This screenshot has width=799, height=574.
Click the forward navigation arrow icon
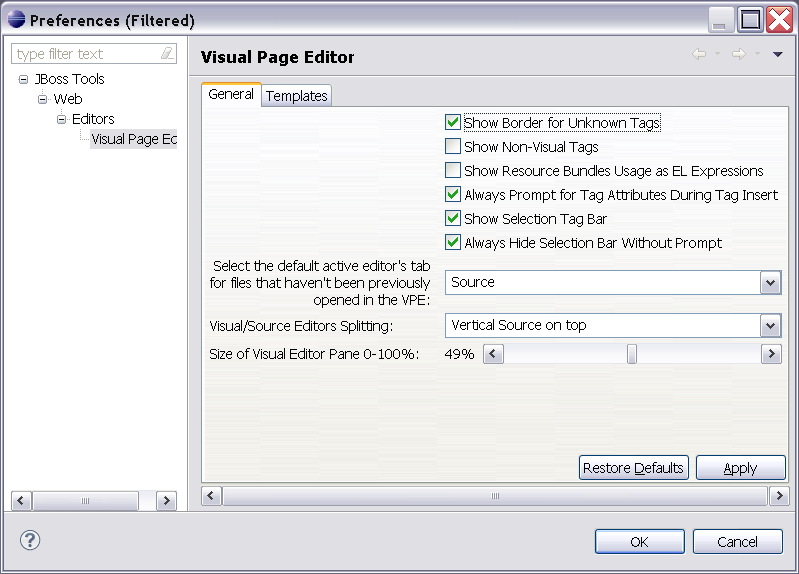[739, 55]
